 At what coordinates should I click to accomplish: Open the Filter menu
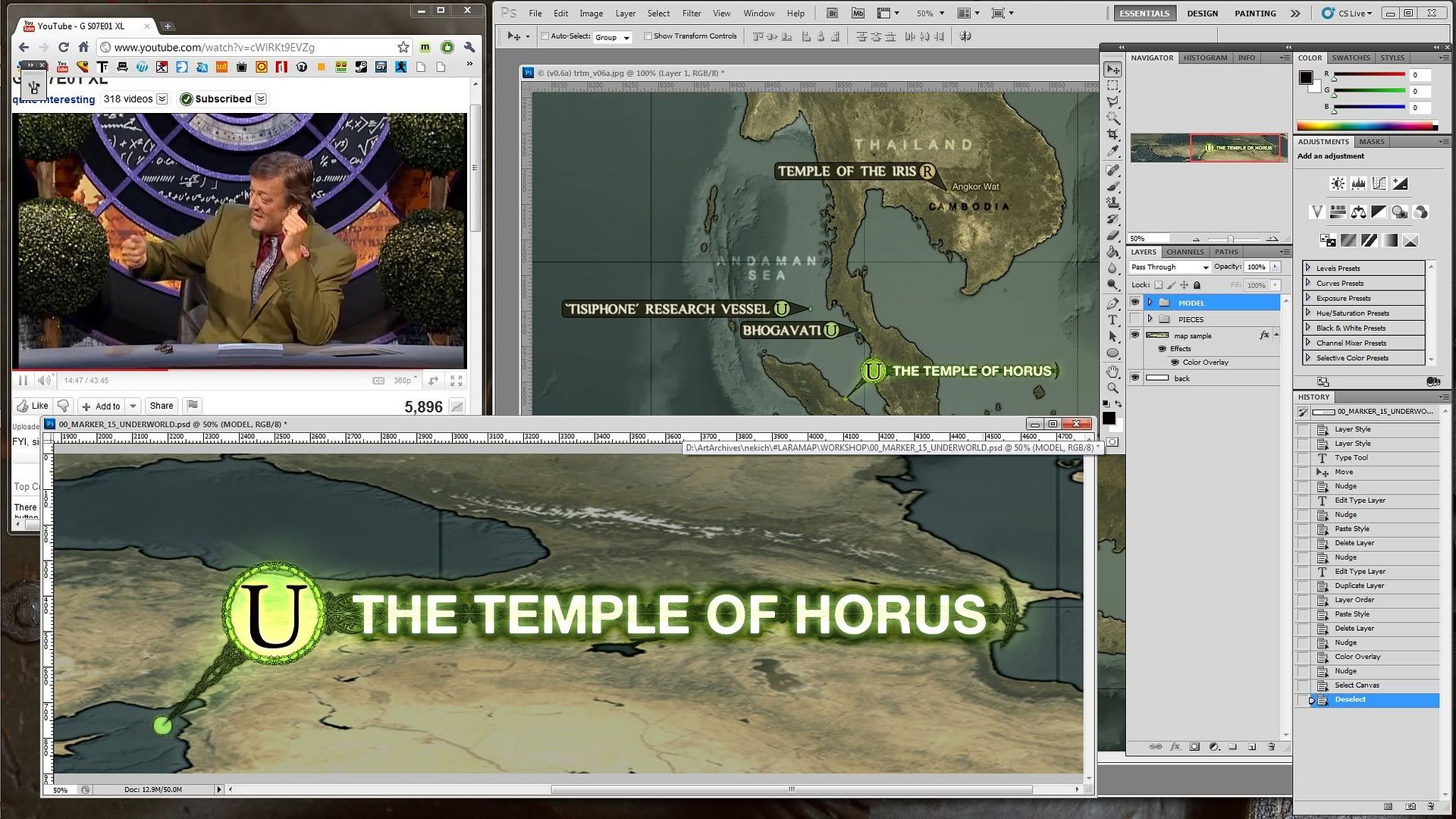(692, 13)
